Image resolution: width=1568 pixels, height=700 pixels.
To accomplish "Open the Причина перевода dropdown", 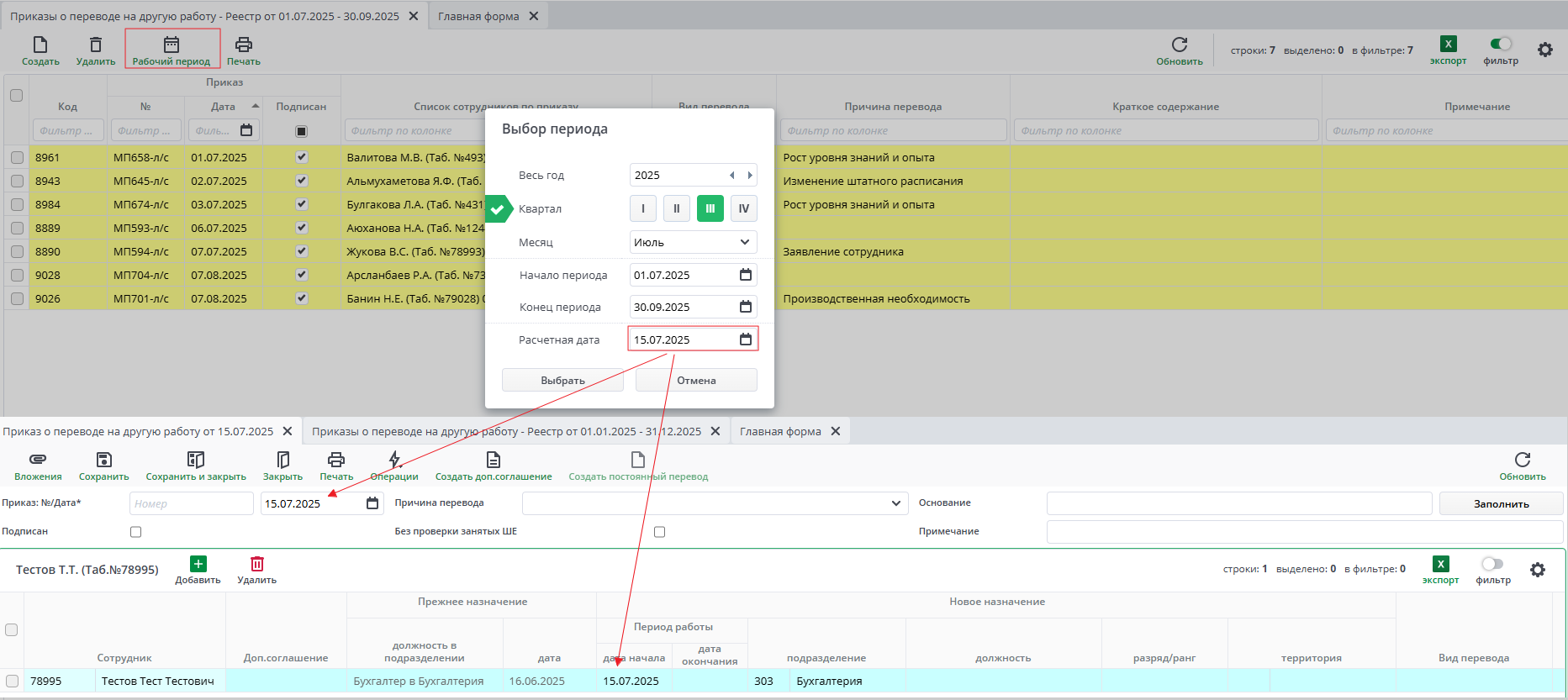I will (x=895, y=503).
